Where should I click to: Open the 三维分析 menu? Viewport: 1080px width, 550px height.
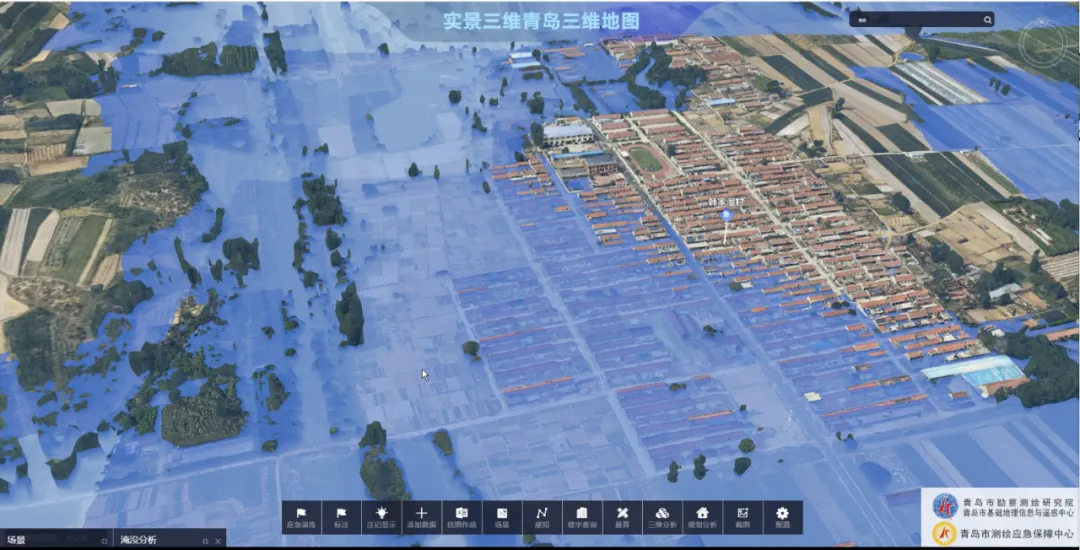pos(662,518)
